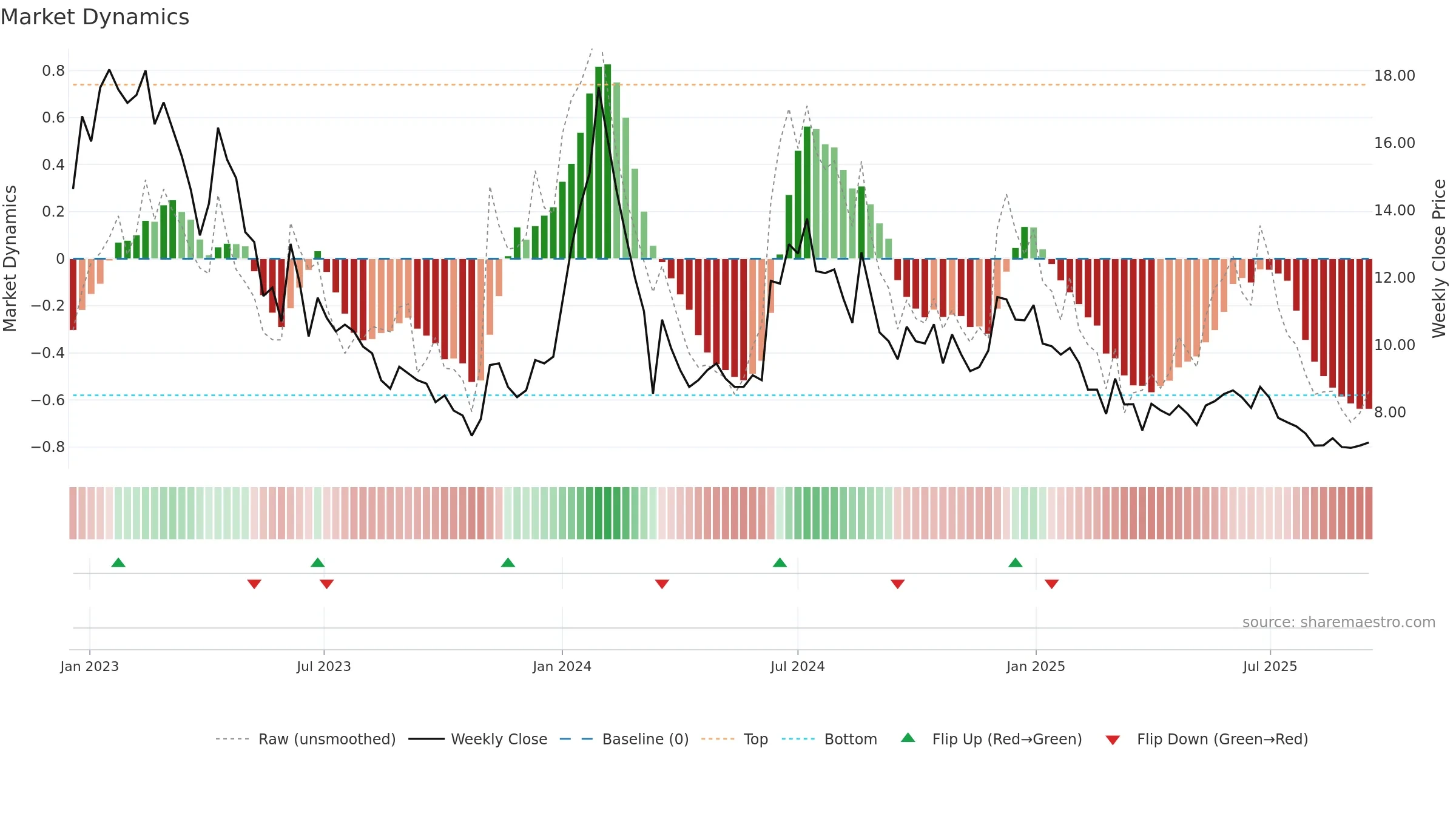Click the red flip-down marker right after Jan 2025

pos(1051,584)
